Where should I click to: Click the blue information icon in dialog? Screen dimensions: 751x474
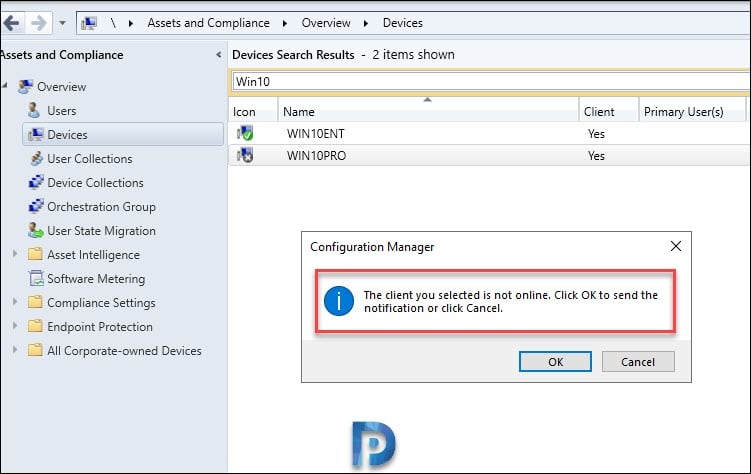(339, 301)
